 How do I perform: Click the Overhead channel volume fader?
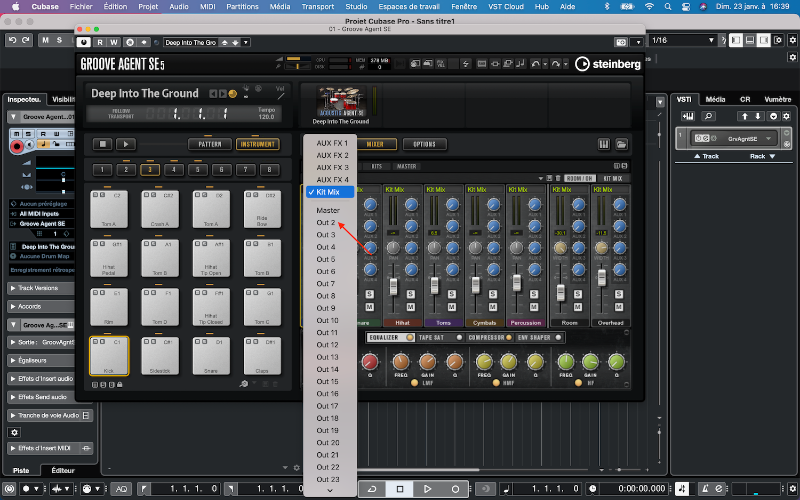pyautogui.click(x=602, y=278)
